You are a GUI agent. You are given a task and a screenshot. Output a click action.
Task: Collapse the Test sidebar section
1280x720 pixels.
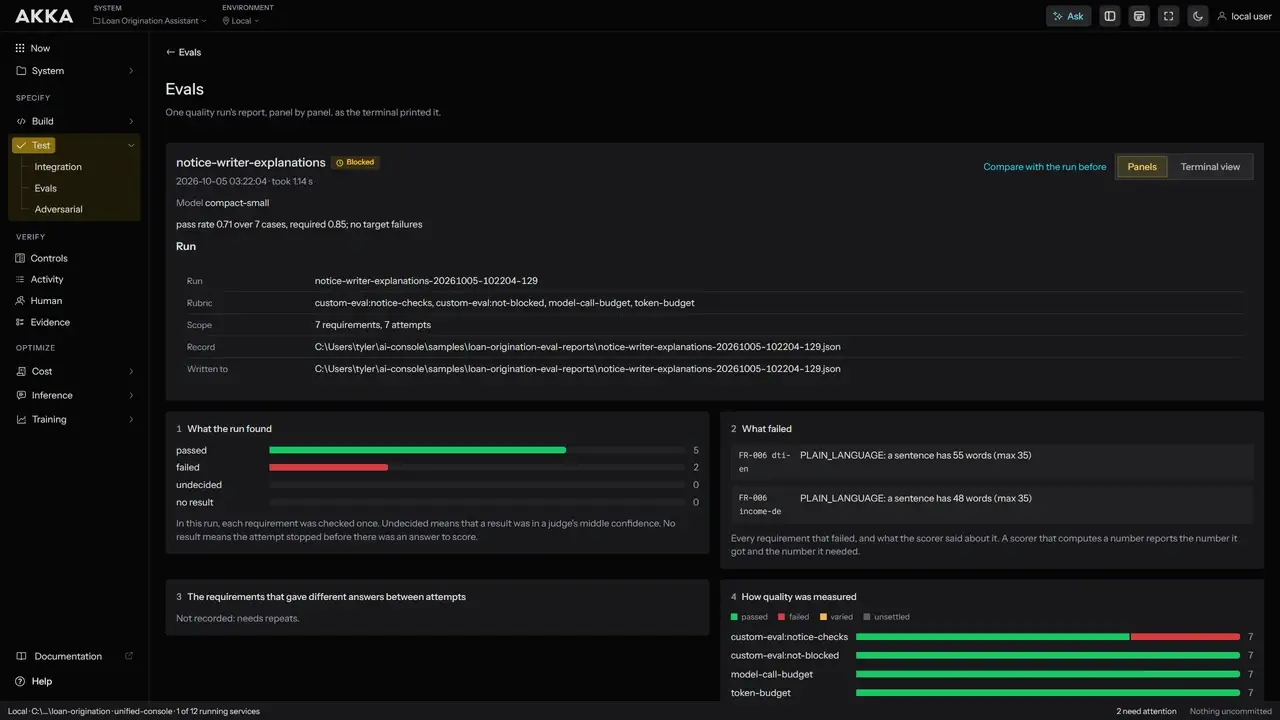74,145
